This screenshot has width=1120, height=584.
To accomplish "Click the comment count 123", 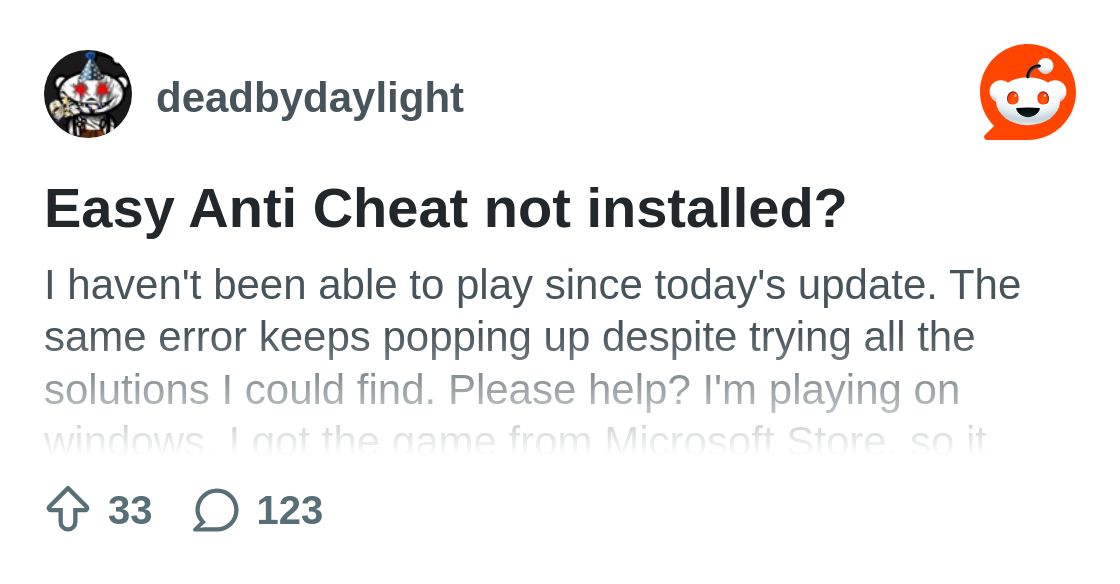I will coord(290,510).
